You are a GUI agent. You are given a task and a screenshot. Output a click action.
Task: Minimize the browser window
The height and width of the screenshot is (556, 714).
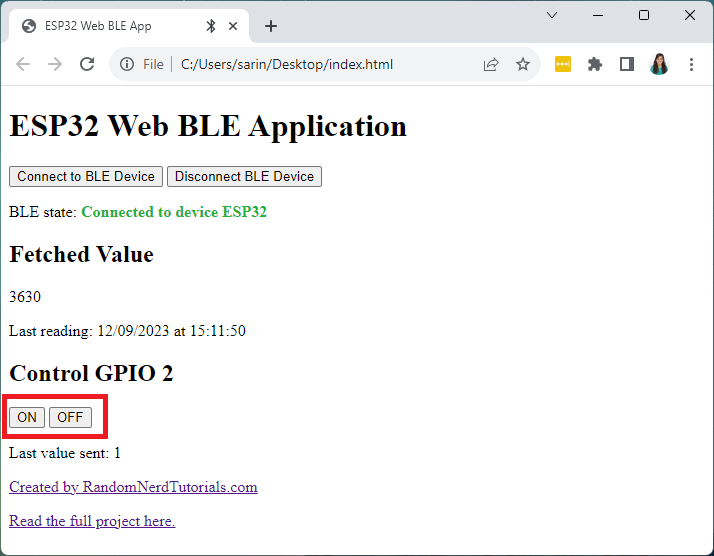point(598,15)
